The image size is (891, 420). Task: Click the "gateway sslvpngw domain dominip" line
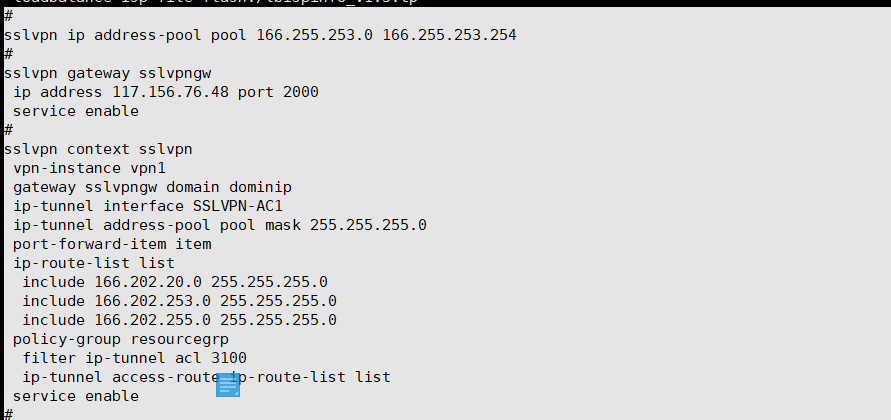click(152, 187)
